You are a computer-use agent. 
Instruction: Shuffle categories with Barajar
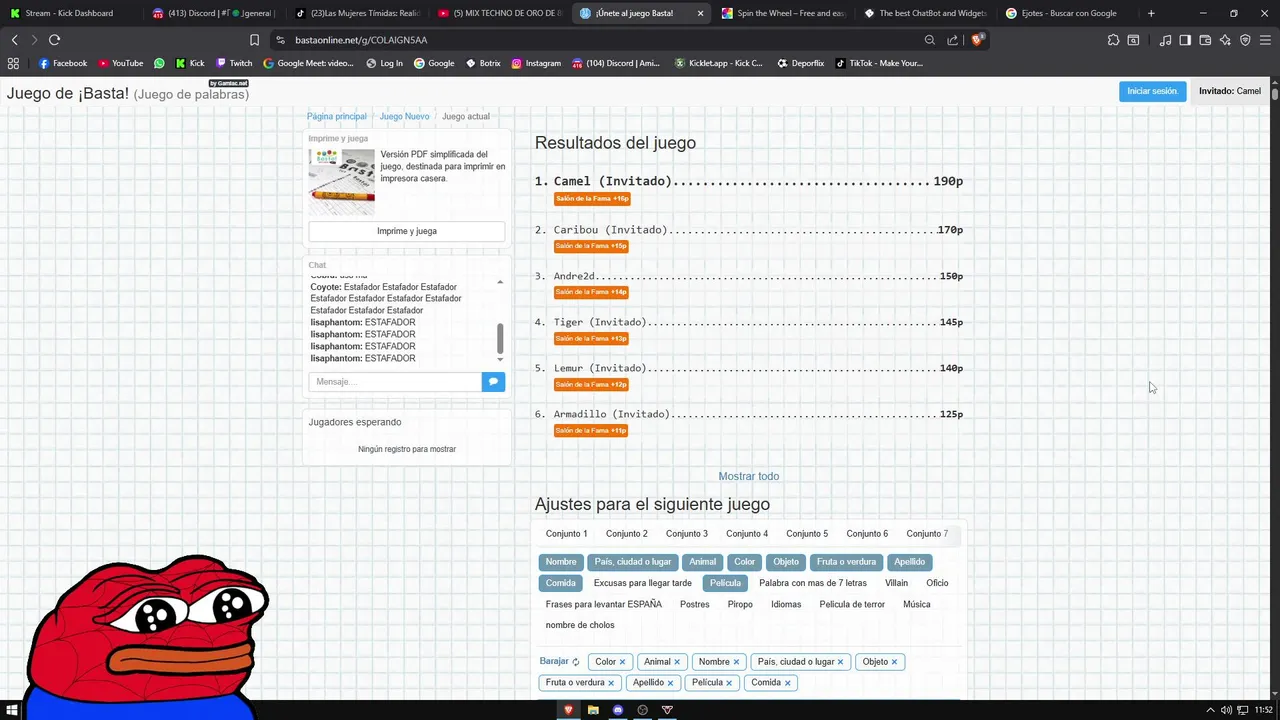[x=559, y=661]
